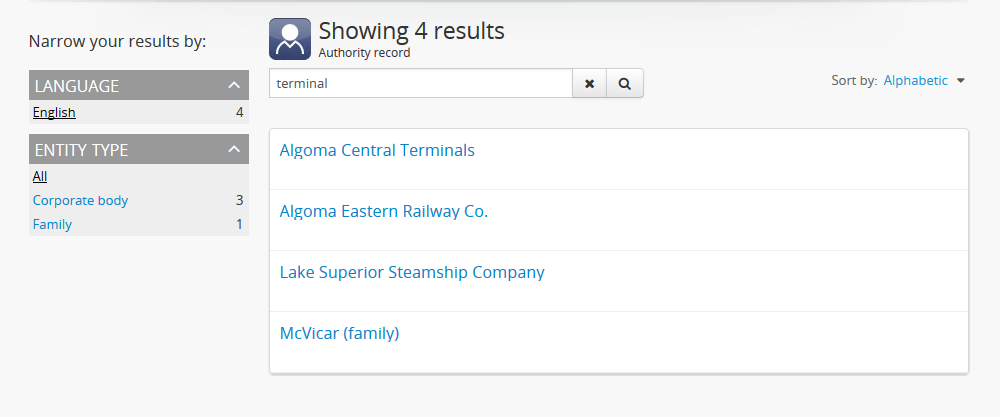
Task: Collapse the Entity Type facet chevron
Action: pos(234,150)
